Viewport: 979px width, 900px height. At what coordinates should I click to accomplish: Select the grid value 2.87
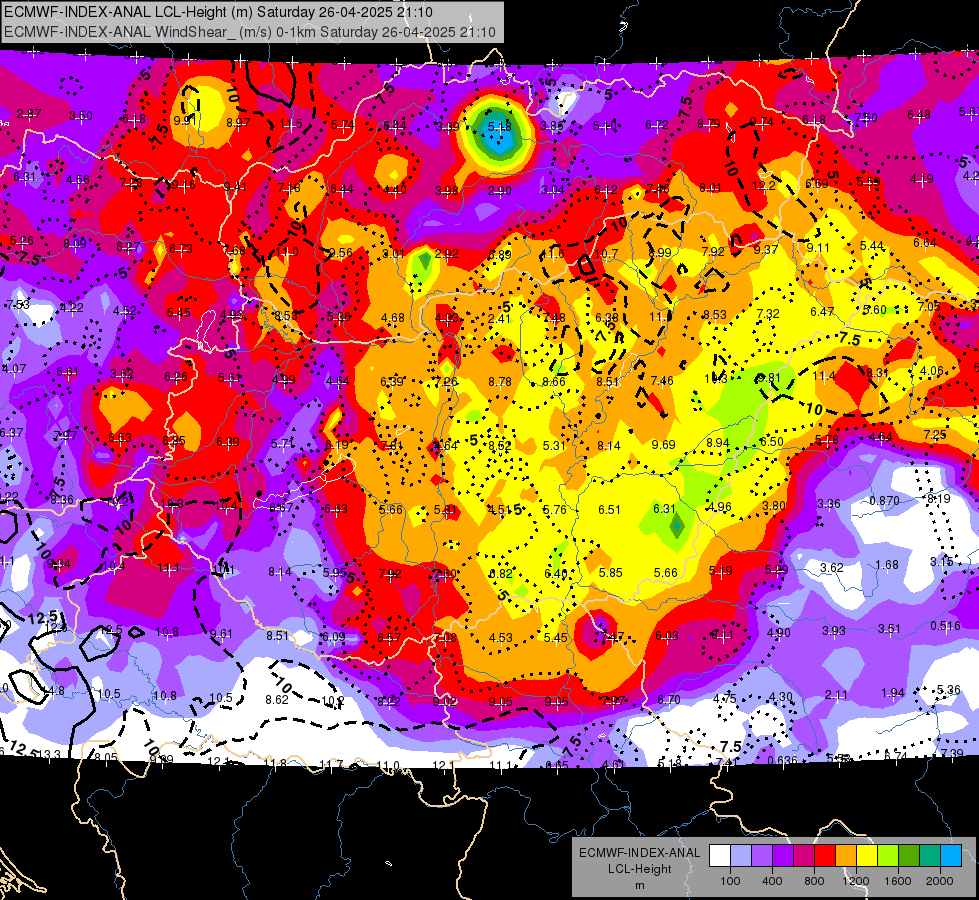[x=29, y=114]
